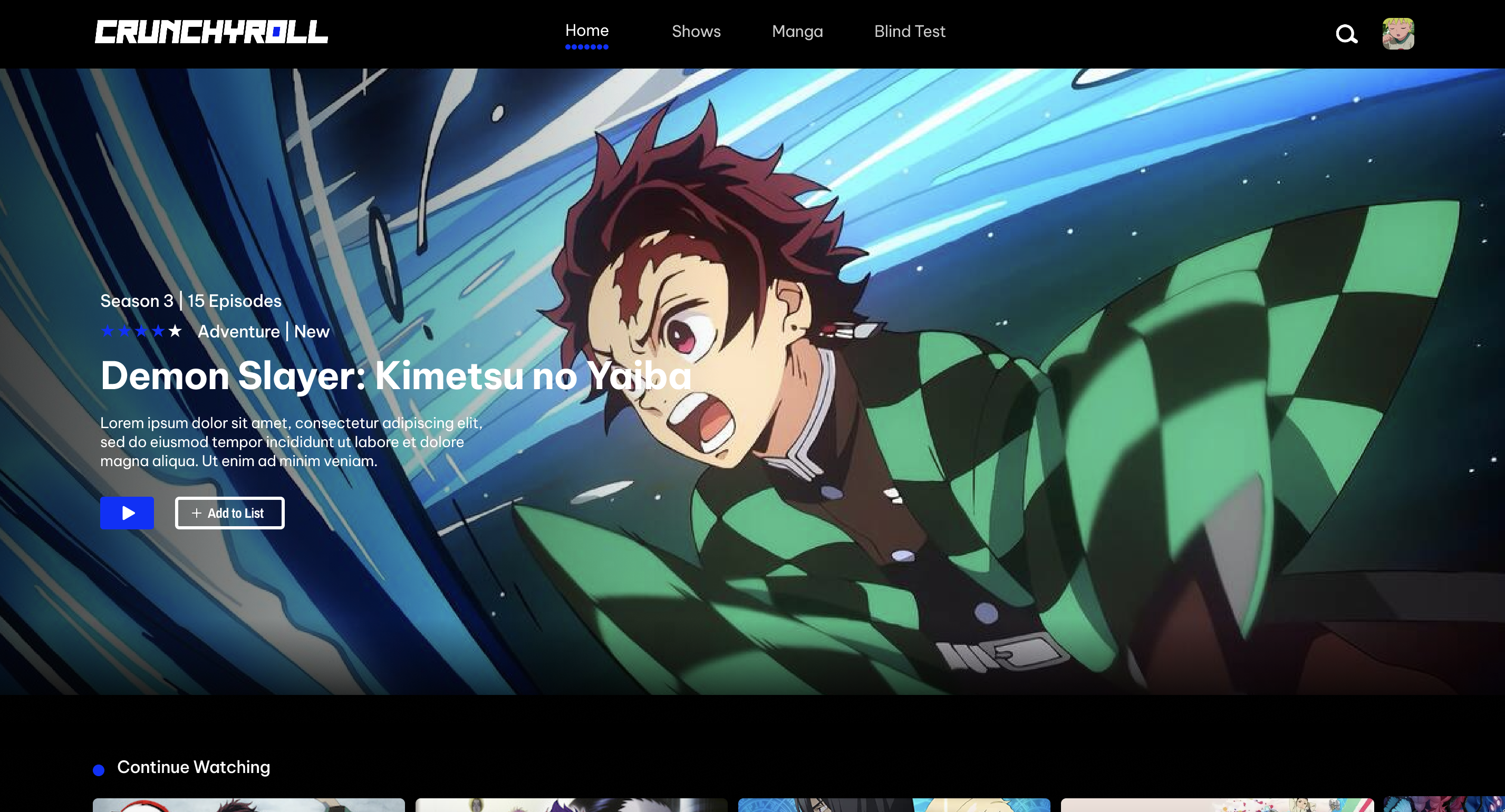Click the Crunchyroll logo
Image resolution: width=1505 pixels, height=812 pixels.
[x=211, y=32]
